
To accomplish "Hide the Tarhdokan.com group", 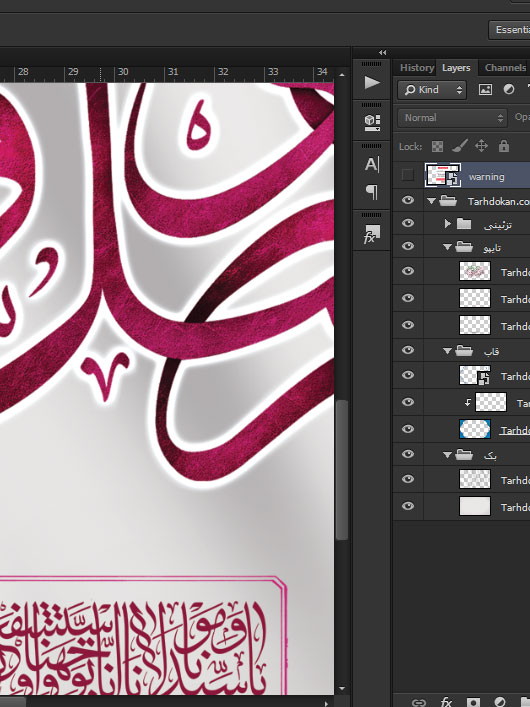I will tap(408, 200).
